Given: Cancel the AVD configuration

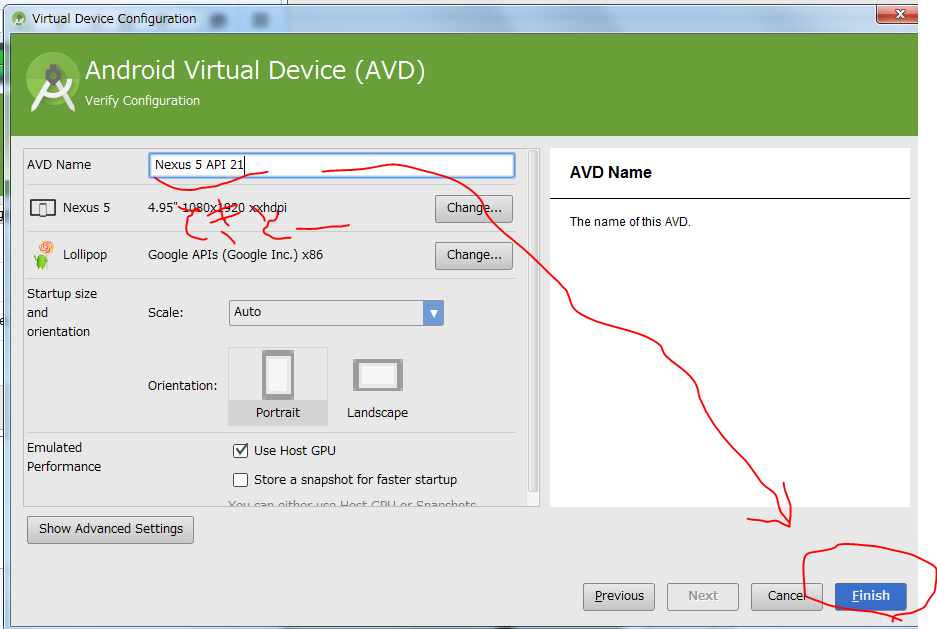Looking at the screenshot, I should (786, 596).
